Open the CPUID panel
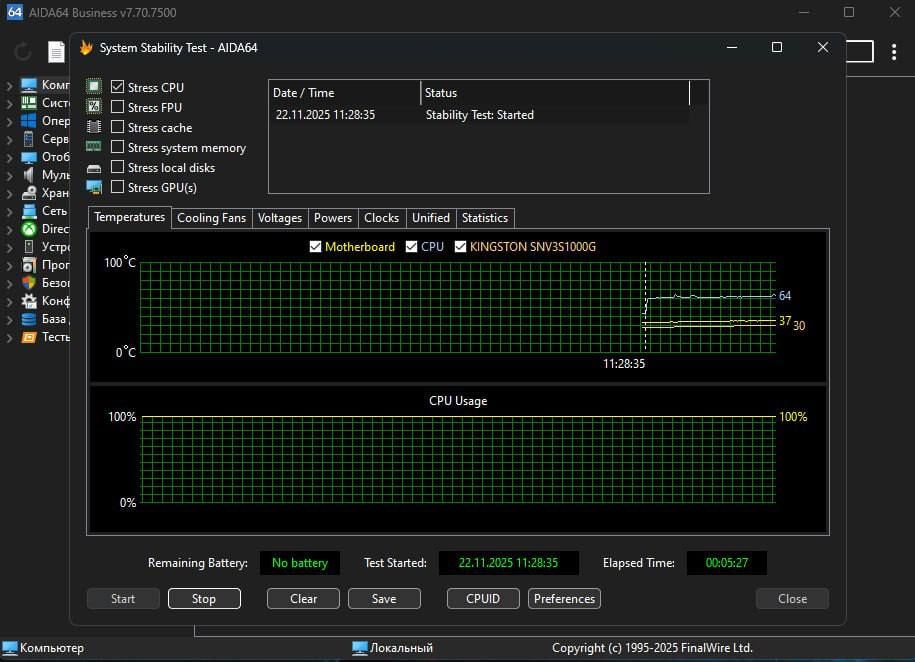The height and width of the screenshot is (662, 915). [x=483, y=598]
